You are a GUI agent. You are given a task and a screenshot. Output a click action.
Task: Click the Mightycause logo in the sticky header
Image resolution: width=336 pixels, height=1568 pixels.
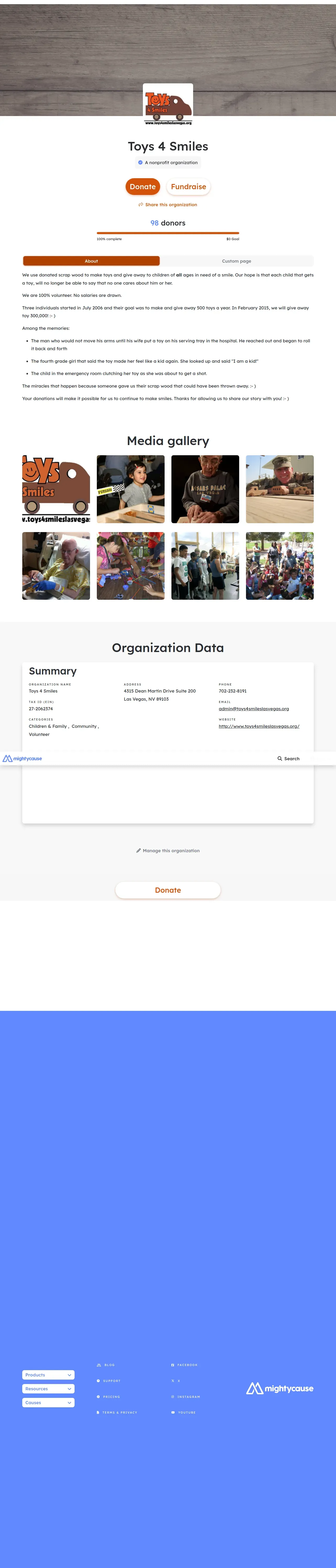pyautogui.click(x=23, y=758)
